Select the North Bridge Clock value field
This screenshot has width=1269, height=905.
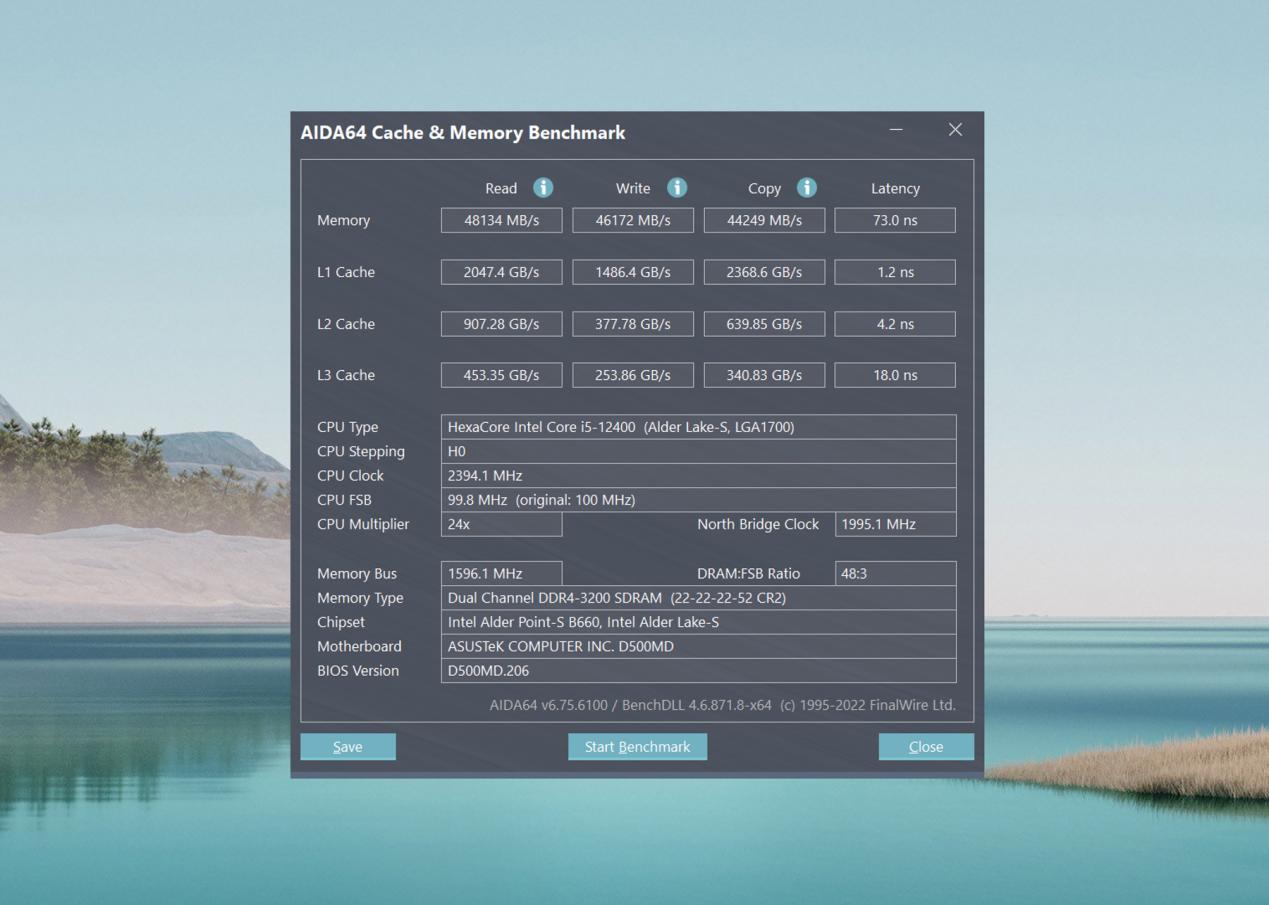tap(895, 524)
